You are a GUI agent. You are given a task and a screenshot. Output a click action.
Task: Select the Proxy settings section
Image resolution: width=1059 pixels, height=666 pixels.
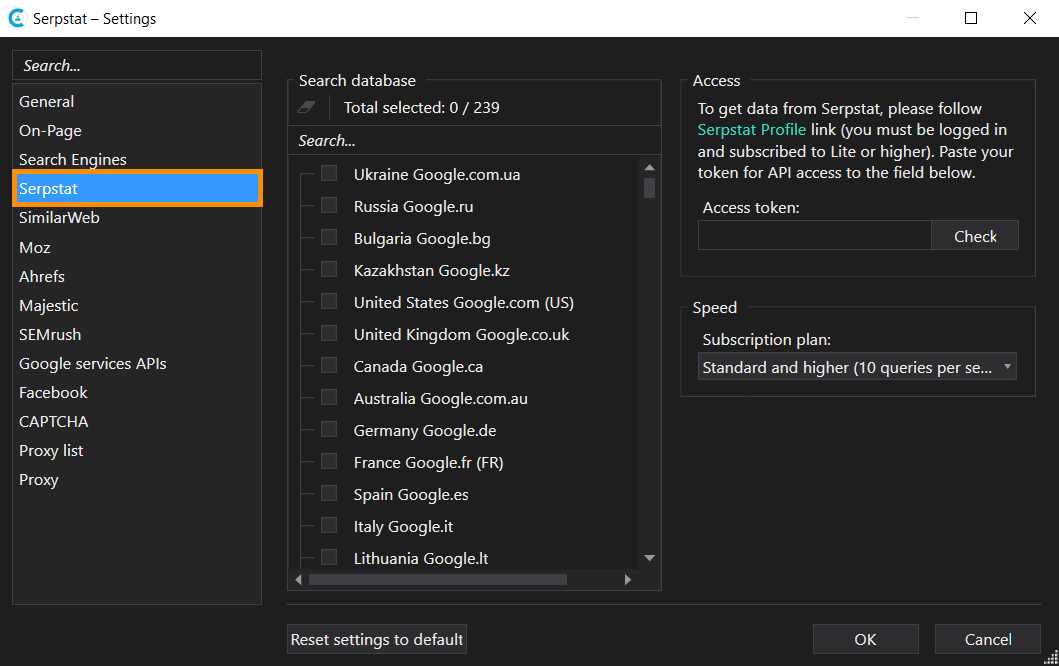pos(136,480)
